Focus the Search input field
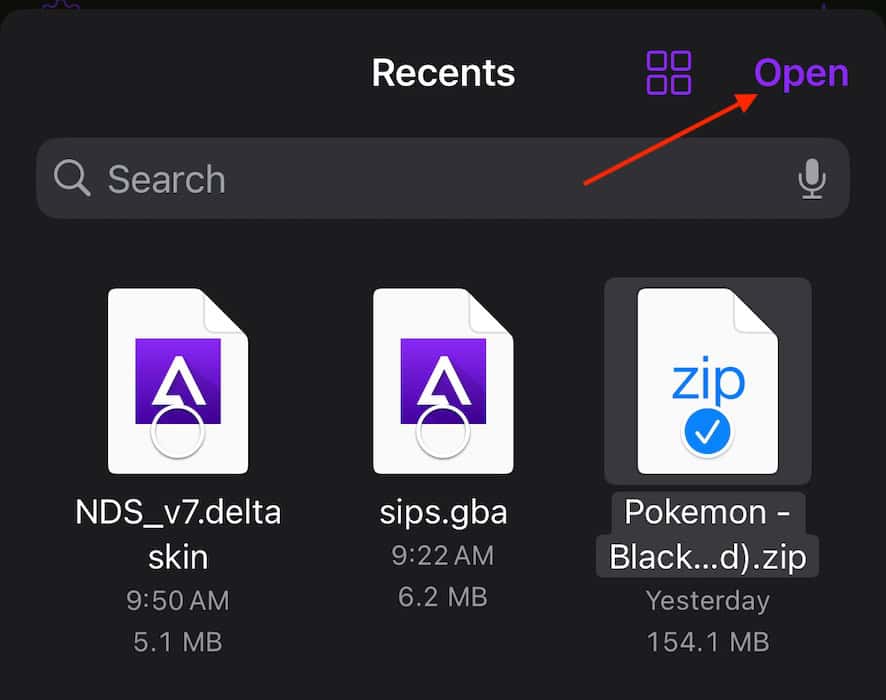The width and height of the screenshot is (886, 700). [440, 180]
